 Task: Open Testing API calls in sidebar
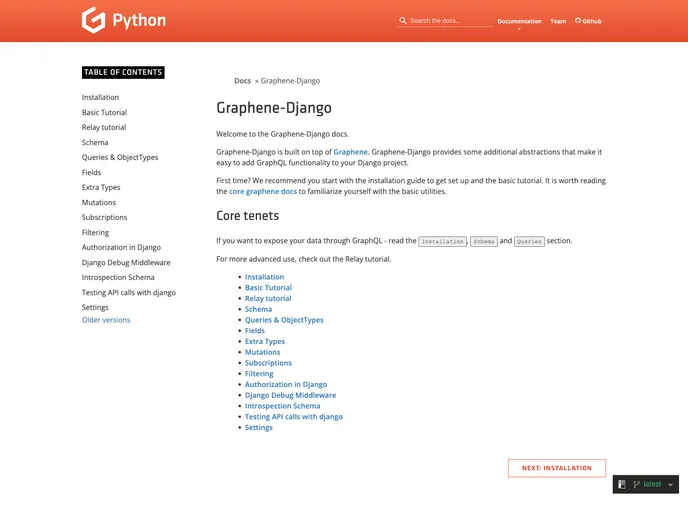[129, 293]
